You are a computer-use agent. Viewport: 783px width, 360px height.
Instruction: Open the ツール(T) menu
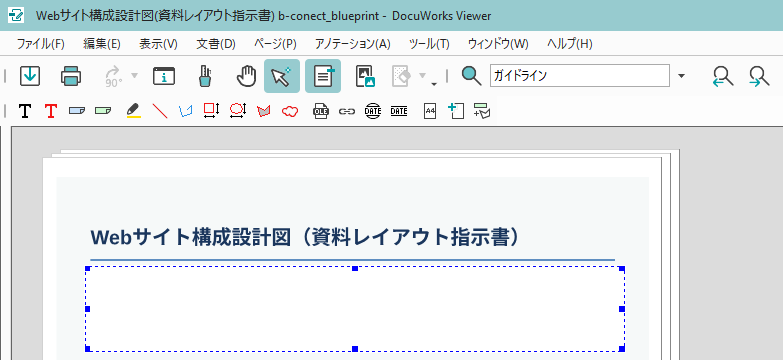click(429, 44)
